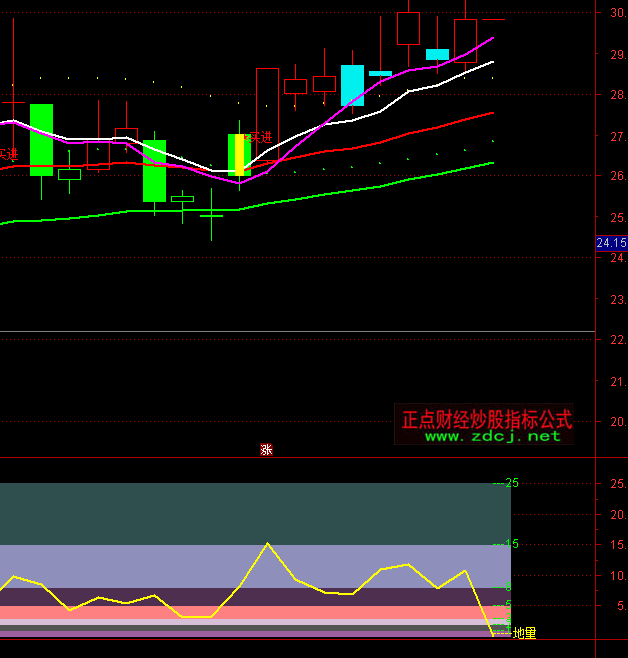Click the red 涨 marker icon
Image resolution: width=628 pixels, height=658 pixels.
coord(266,450)
